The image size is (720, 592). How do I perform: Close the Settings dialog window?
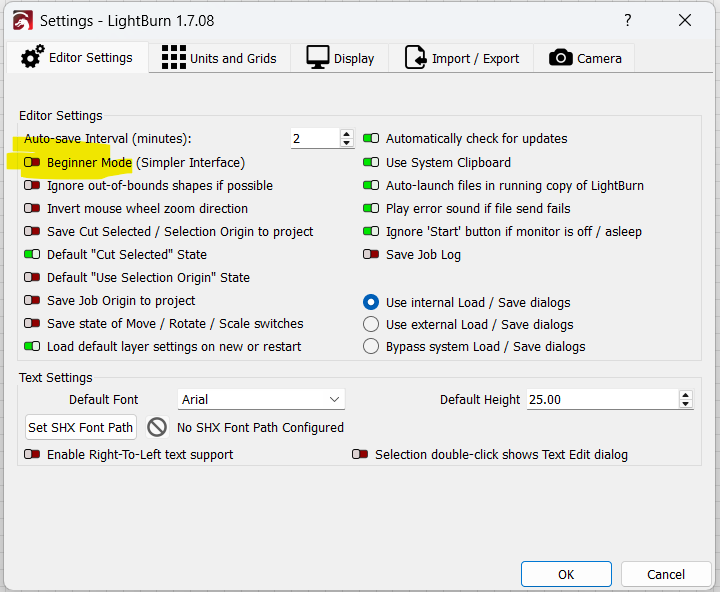(x=685, y=20)
